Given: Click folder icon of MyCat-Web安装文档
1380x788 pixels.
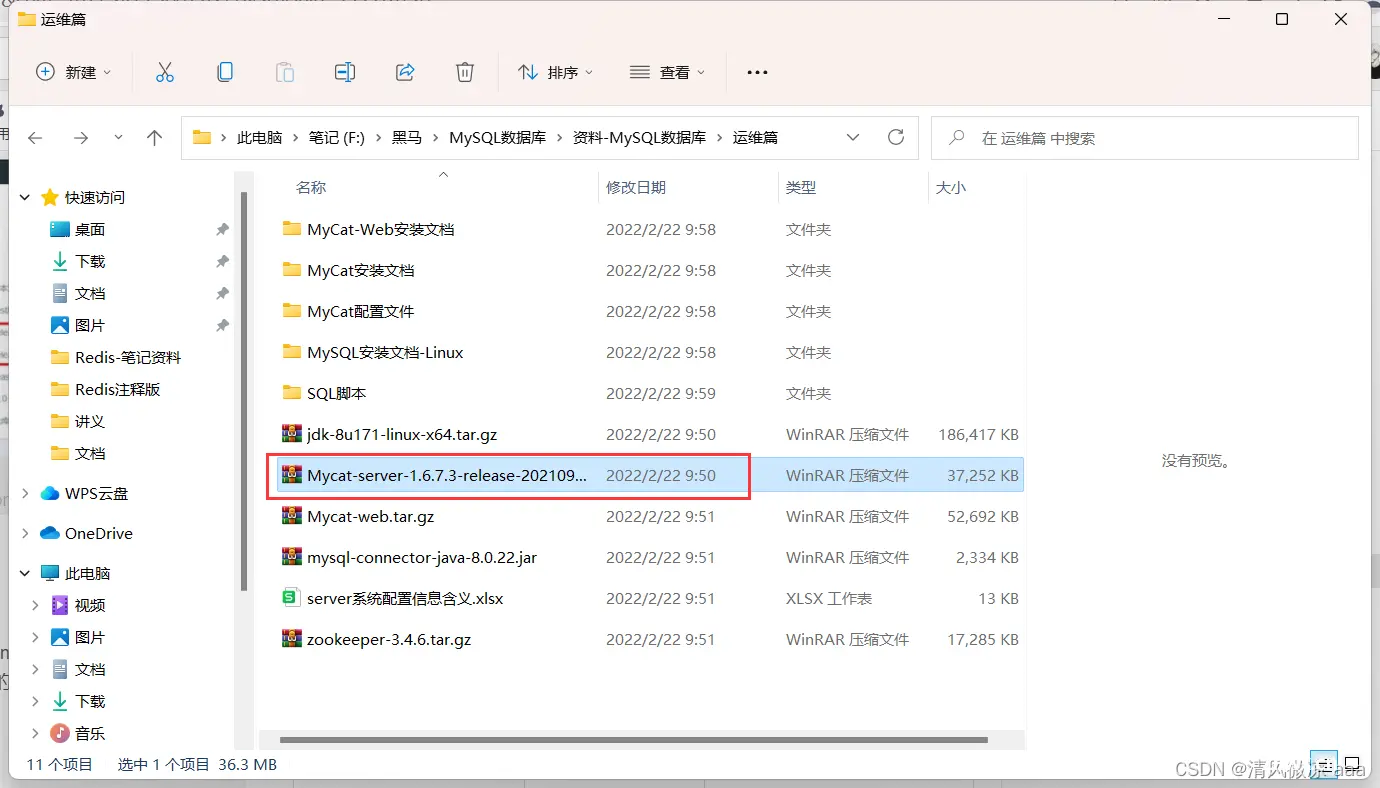Looking at the screenshot, I should point(292,229).
